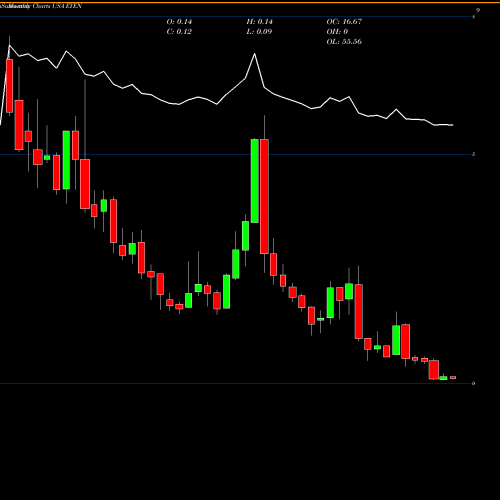Click the 'OH: 0' reading
Viewport: 500px width, 500px height.
[337, 32]
